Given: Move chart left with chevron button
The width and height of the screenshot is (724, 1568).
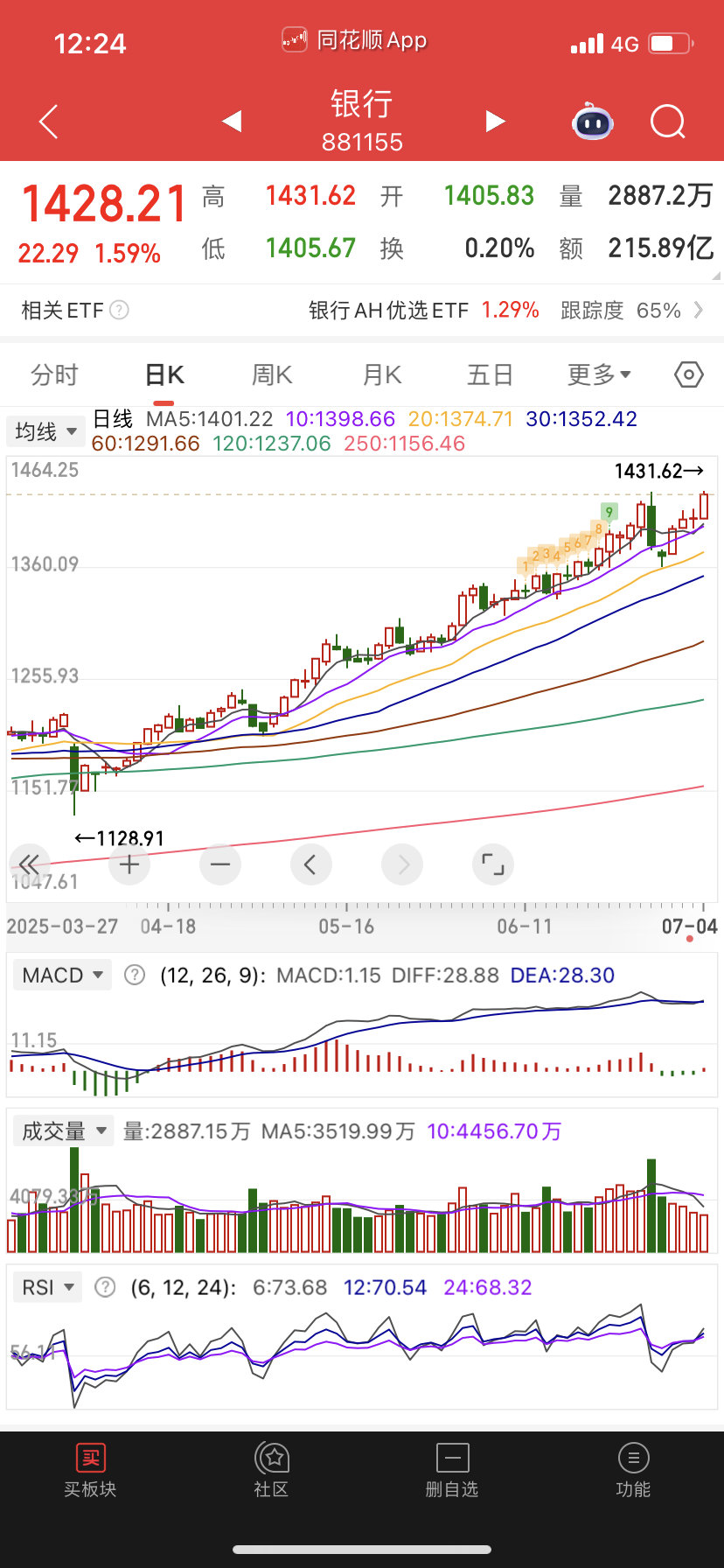Looking at the screenshot, I should (x=310, y=864).
